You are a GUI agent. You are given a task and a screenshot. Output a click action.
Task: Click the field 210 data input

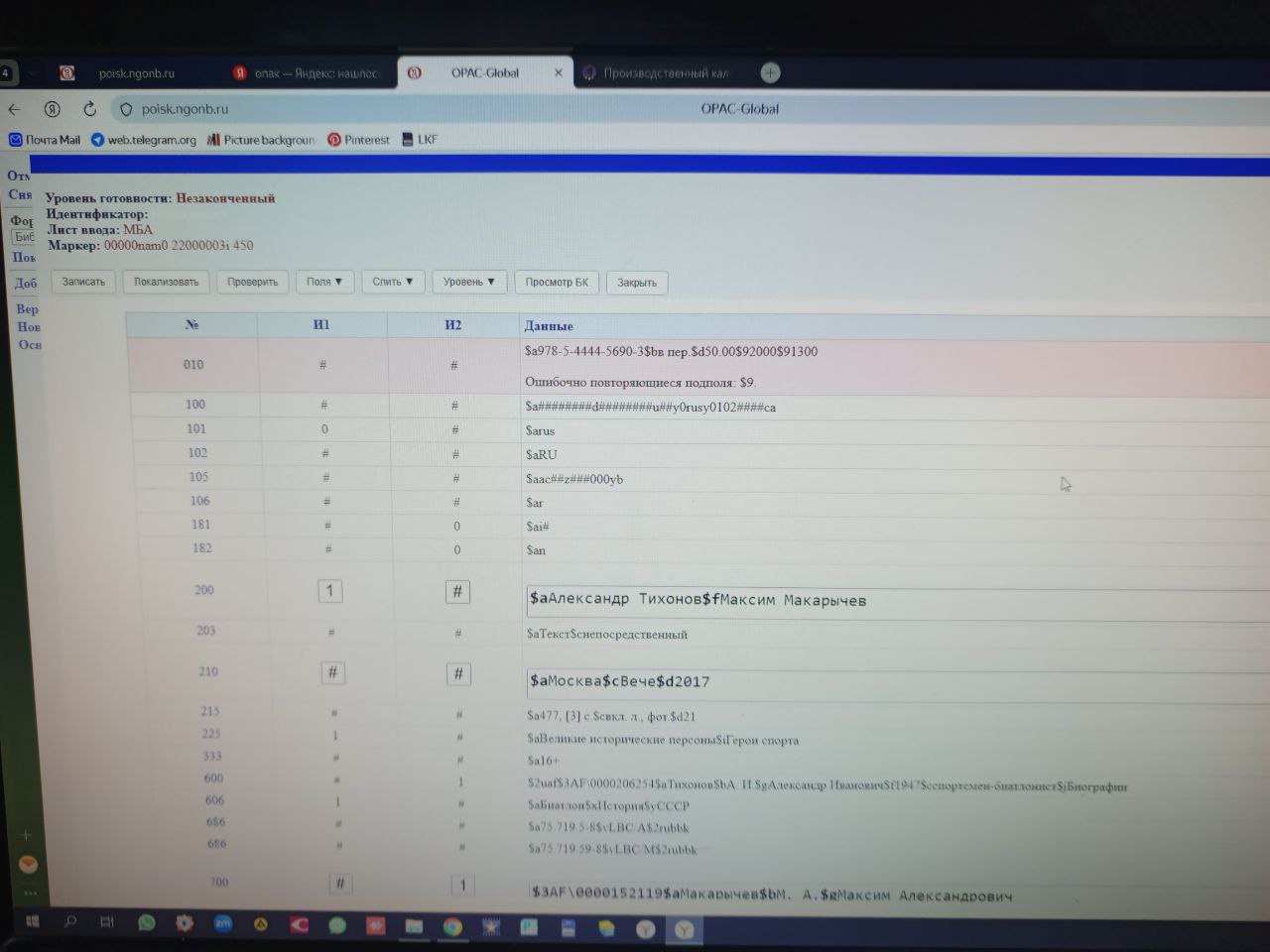893,682
